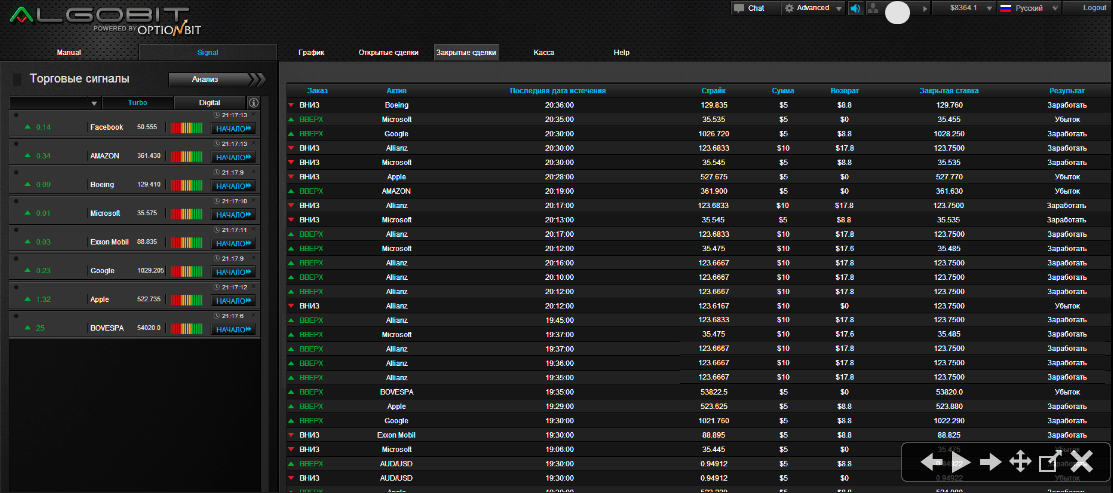Mute sound with the speaker icon
This screenshot has width=1113, height=493.
point(855,9)
